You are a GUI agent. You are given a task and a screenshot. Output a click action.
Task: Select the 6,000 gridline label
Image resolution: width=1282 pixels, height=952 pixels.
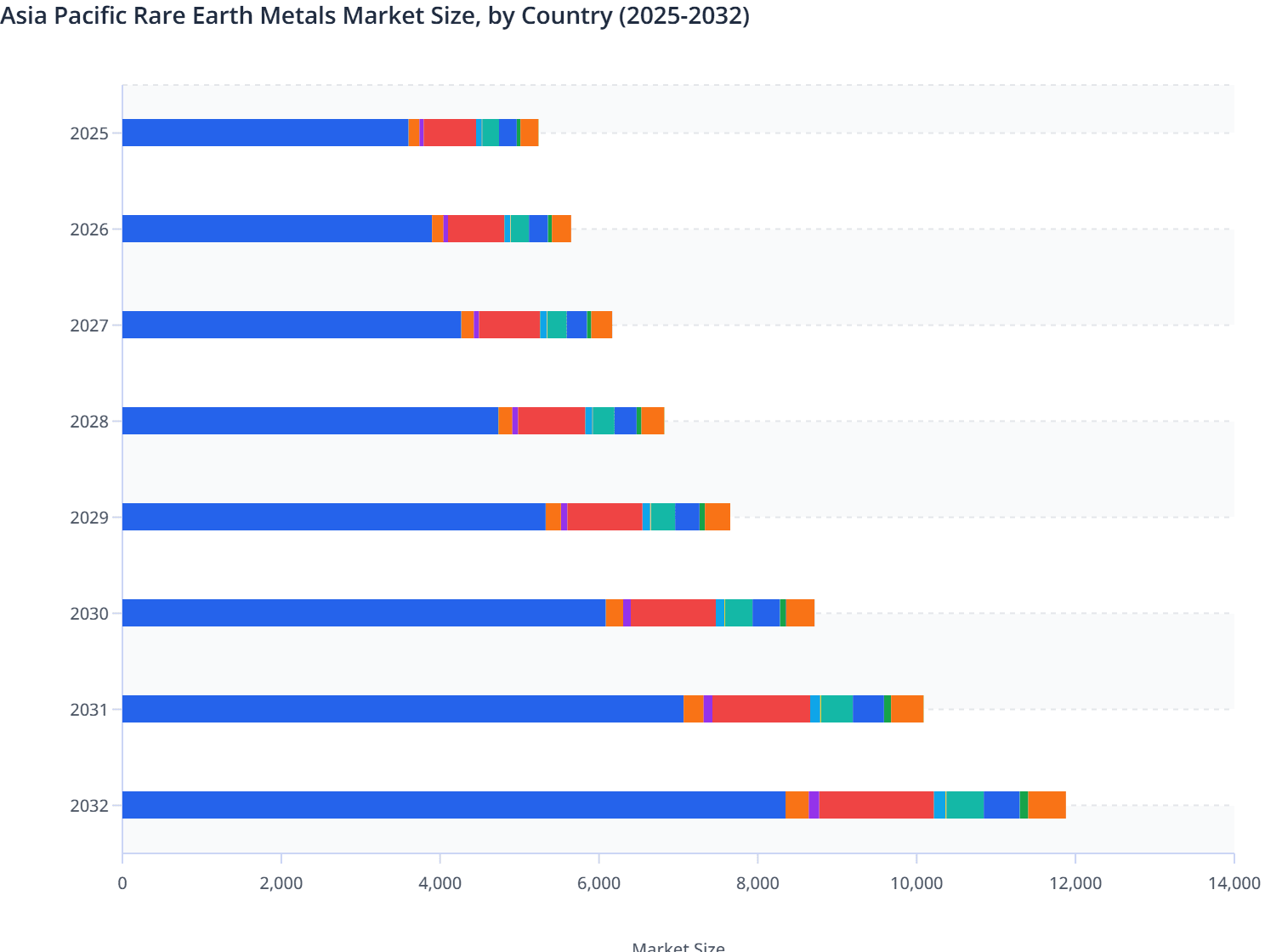[600, 884]
